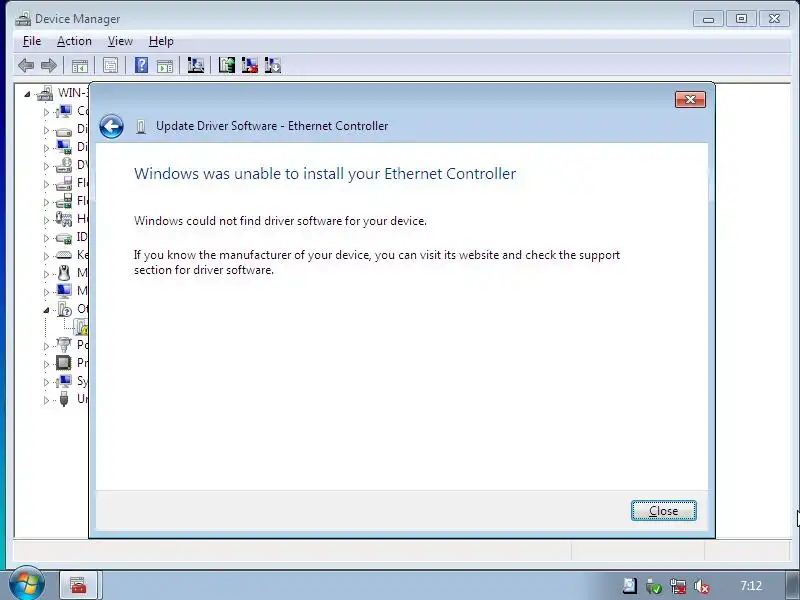Click the red toolbox taskbar button
The height and width of the screenshot is (600, 800).
(78, 585)
